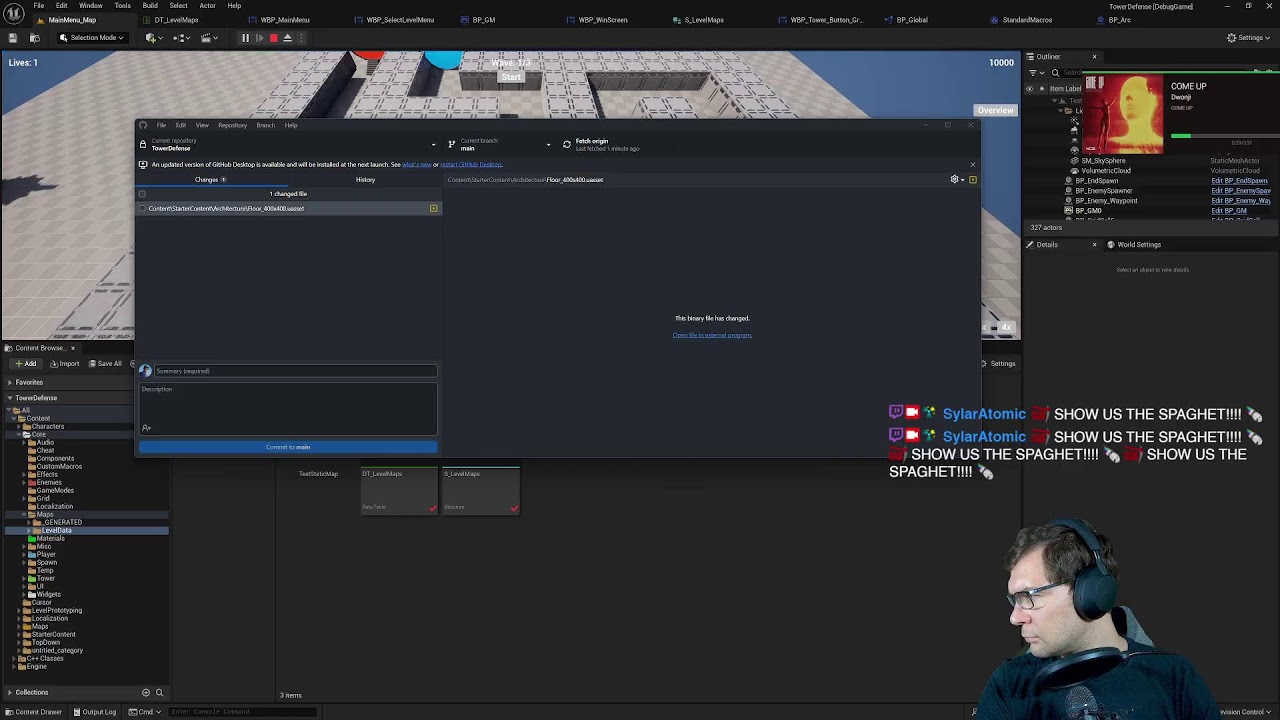Switch to the WBP_SelectLevelMenu tab
The image size is (1280, 720).
(400, 20)
